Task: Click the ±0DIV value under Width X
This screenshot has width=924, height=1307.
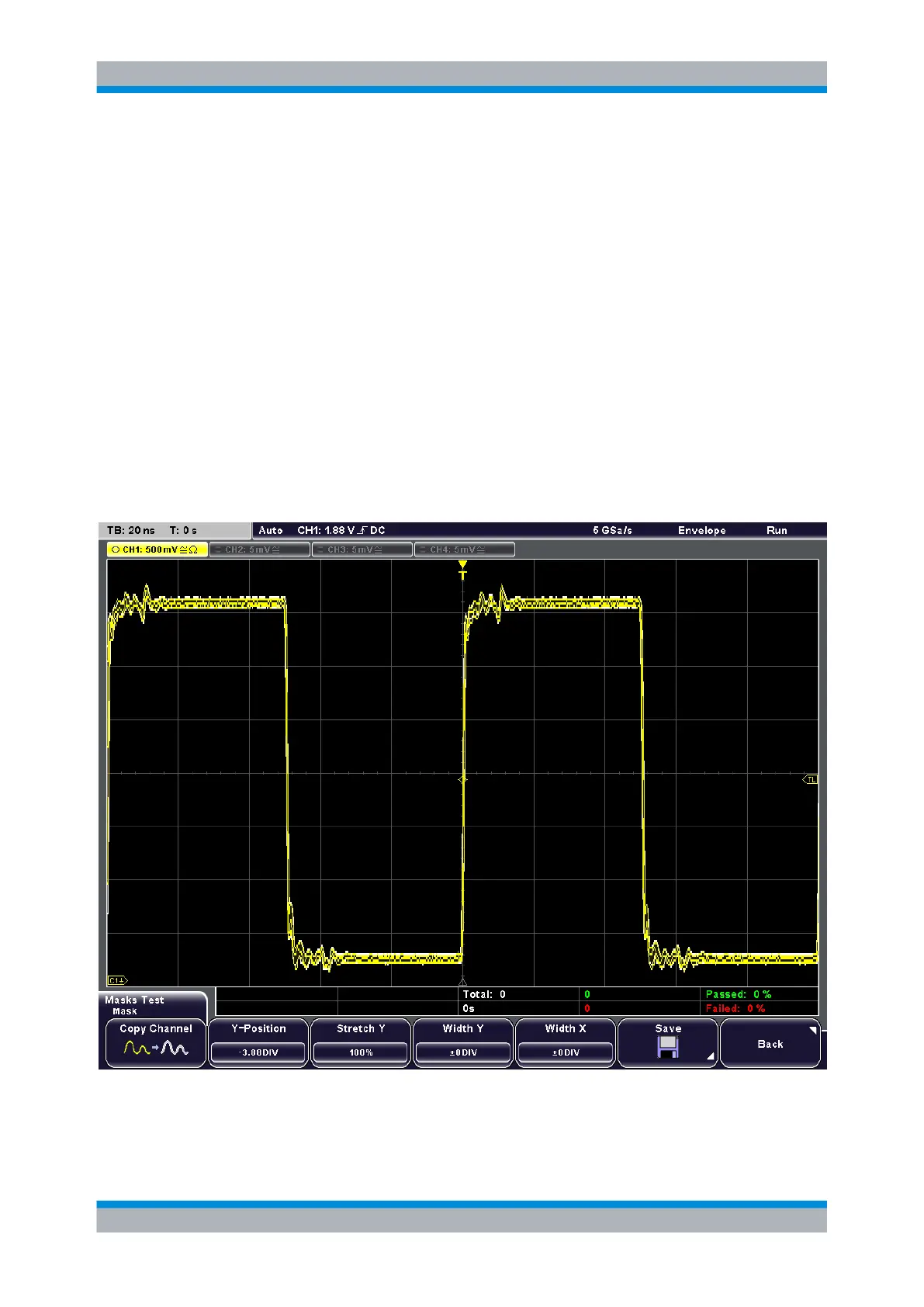Action: click(x=566, y=1052)
